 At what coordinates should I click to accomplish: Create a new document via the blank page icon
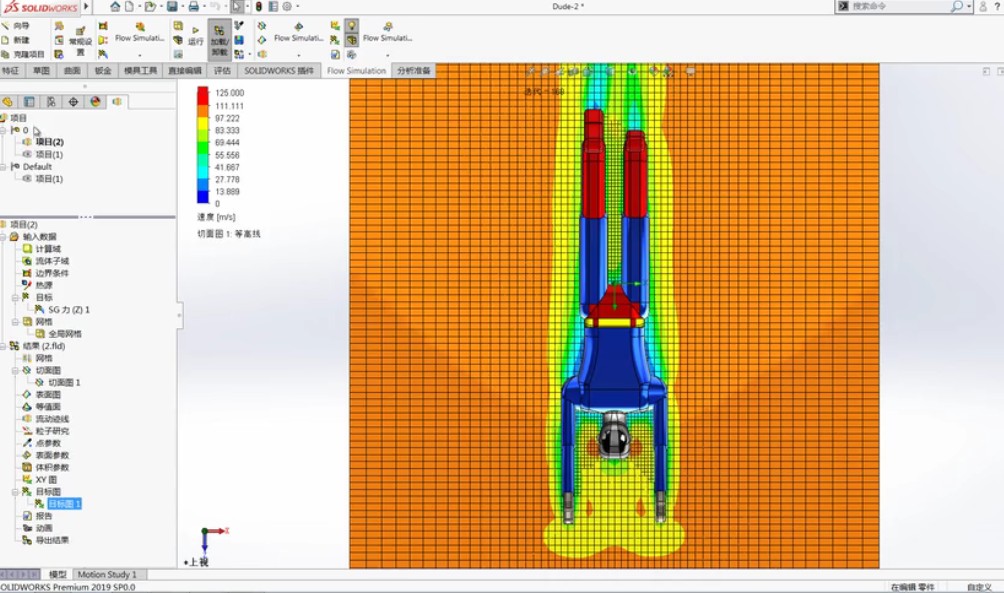(x=129, y=6)
